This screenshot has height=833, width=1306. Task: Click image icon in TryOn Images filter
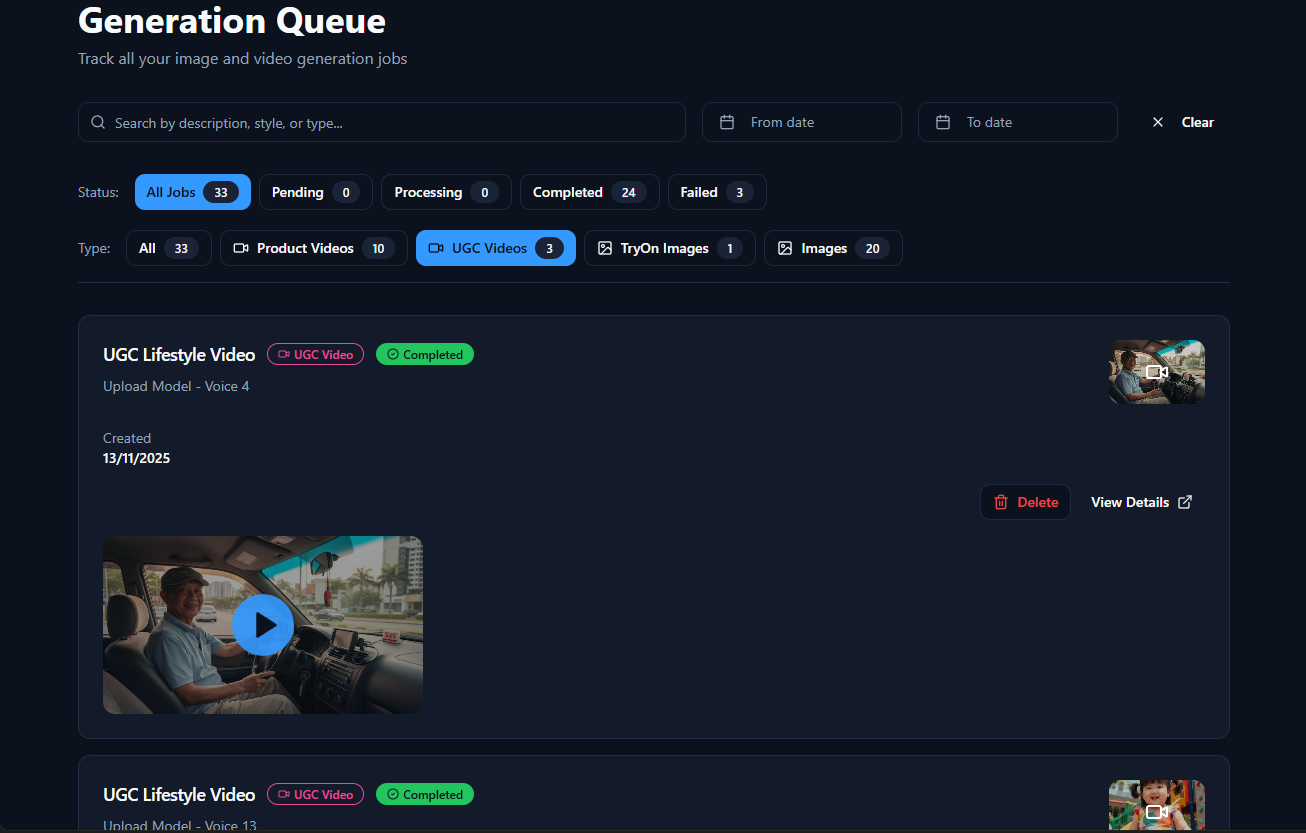(605, 248)
